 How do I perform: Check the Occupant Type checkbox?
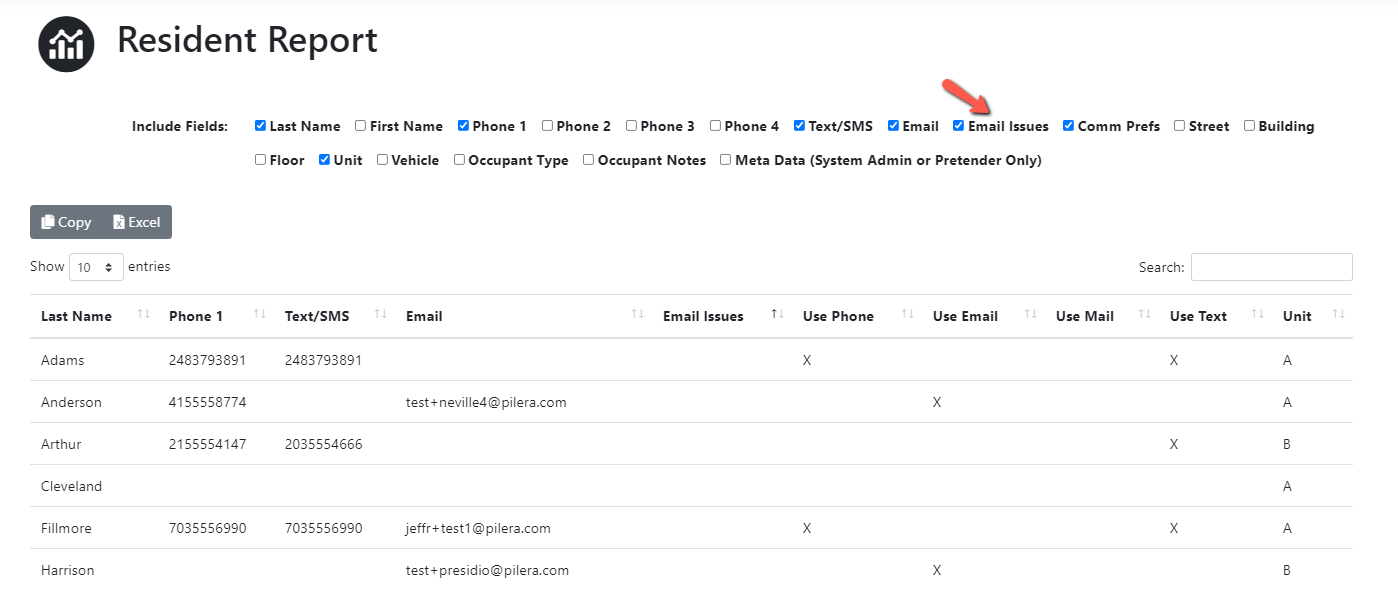click(x=459, y=160)
